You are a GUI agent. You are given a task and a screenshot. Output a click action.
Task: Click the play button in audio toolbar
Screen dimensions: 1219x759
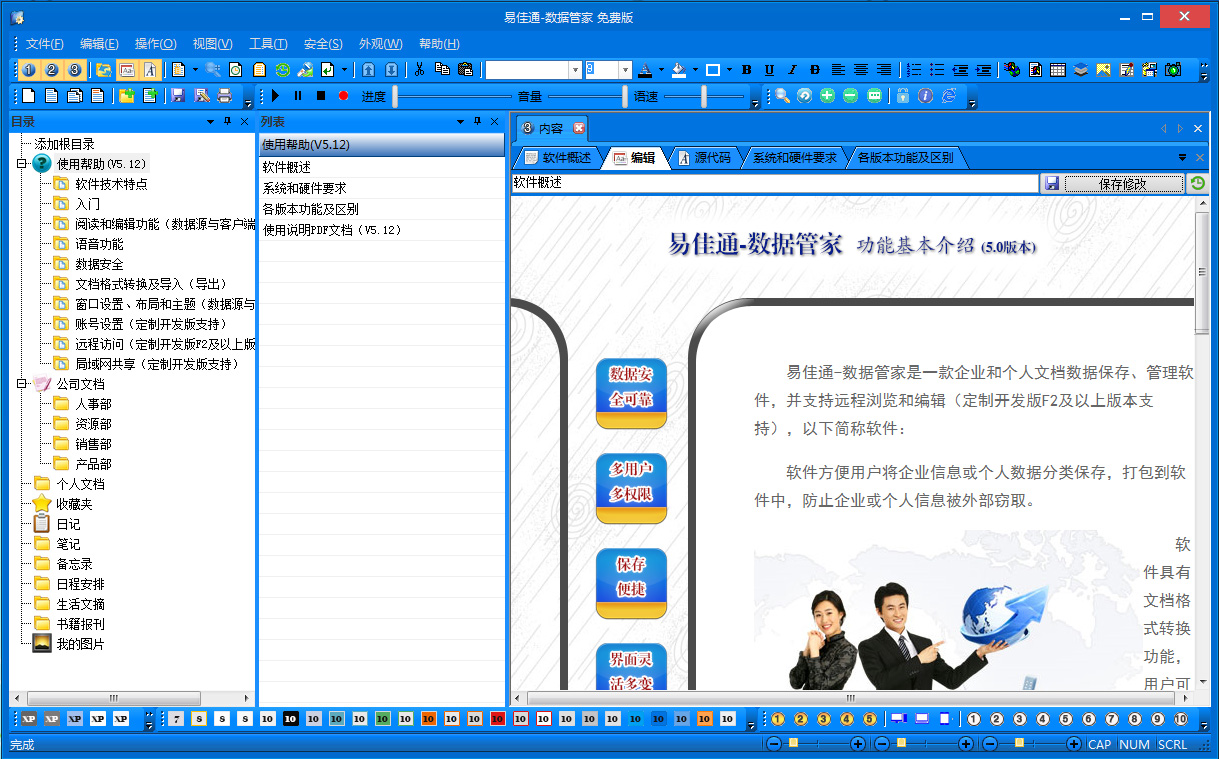[x=275, y=96]
